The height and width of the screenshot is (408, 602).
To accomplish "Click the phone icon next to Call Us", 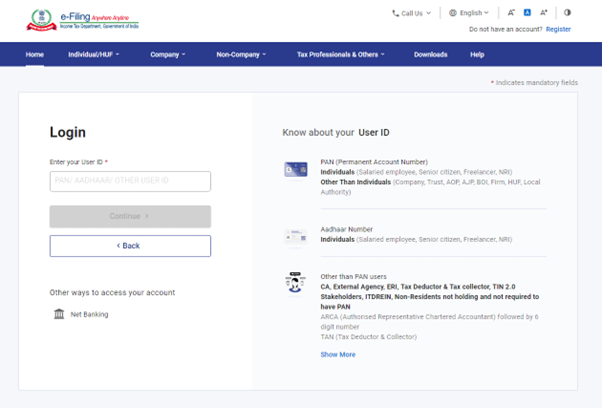I will (x=395, y=13).
